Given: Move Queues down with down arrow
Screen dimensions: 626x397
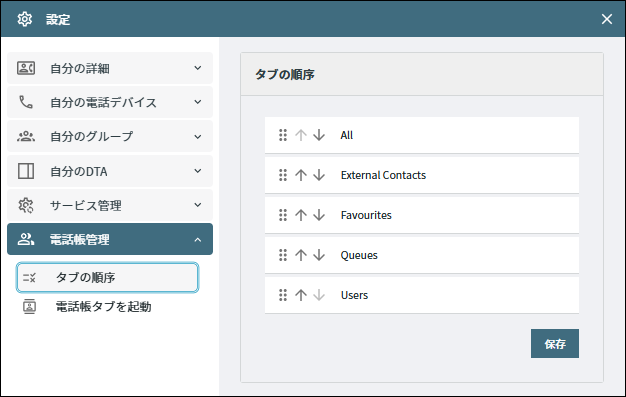Looking at the screenshot, I should click(319, 255).
